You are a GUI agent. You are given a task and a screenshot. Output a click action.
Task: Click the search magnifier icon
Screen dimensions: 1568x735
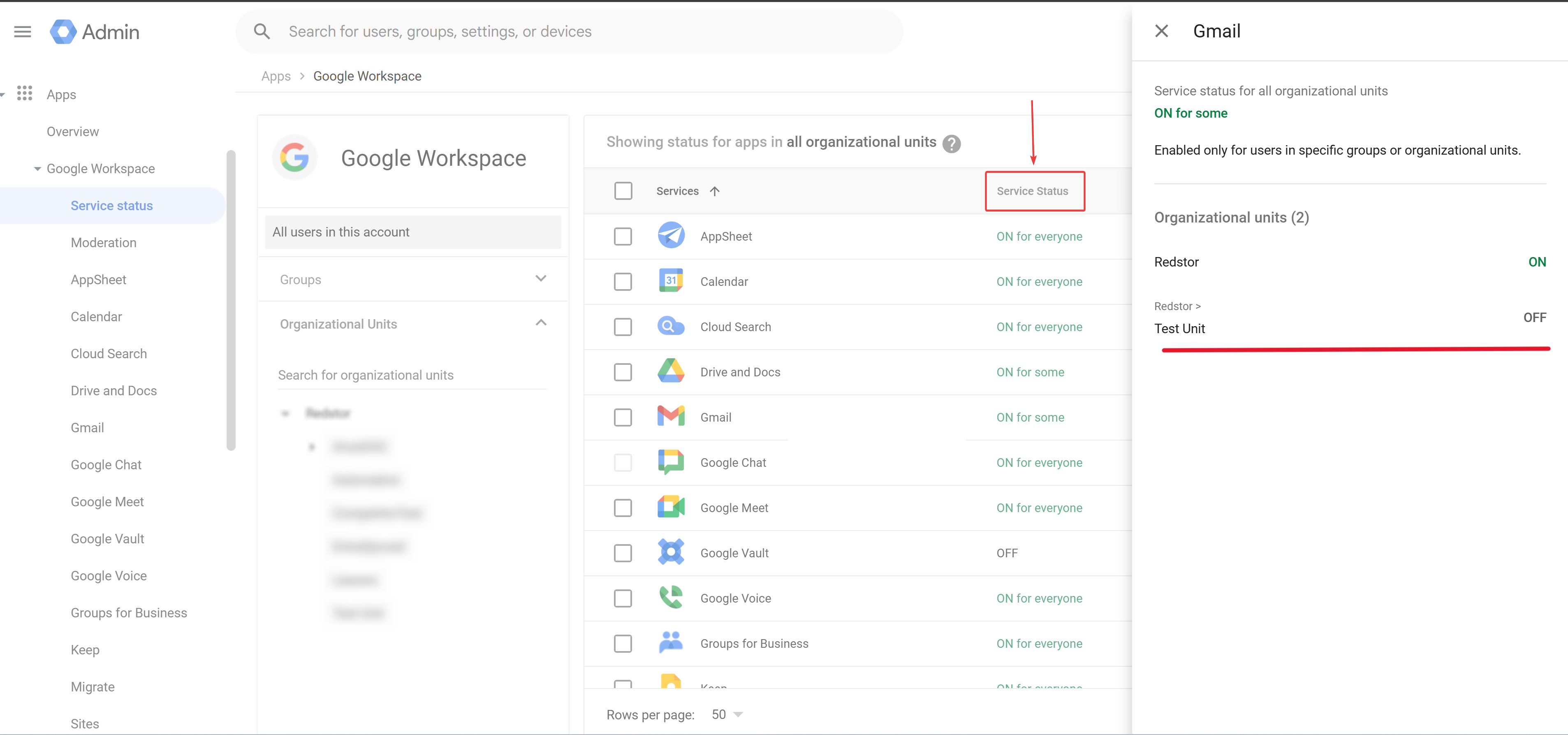262,32
